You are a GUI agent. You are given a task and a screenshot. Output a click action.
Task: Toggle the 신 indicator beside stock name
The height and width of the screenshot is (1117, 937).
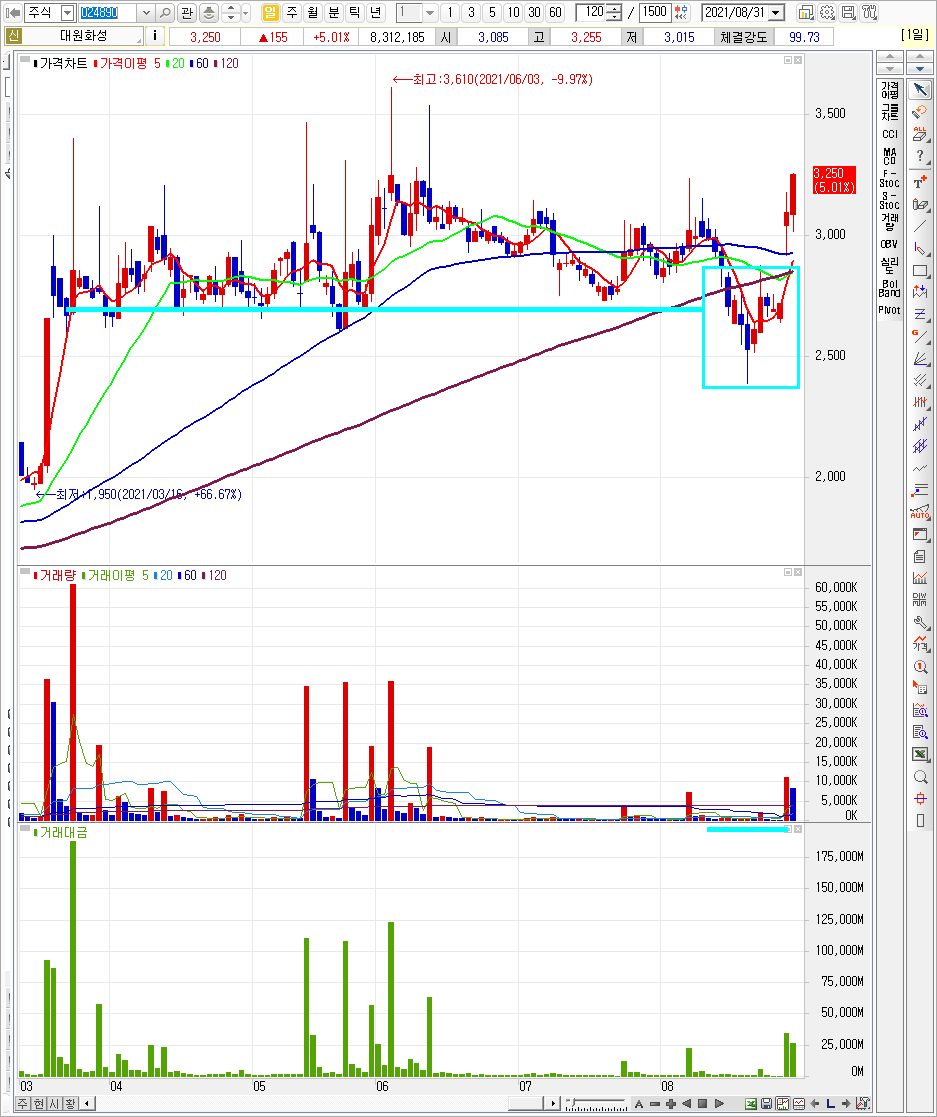[14, 36]
